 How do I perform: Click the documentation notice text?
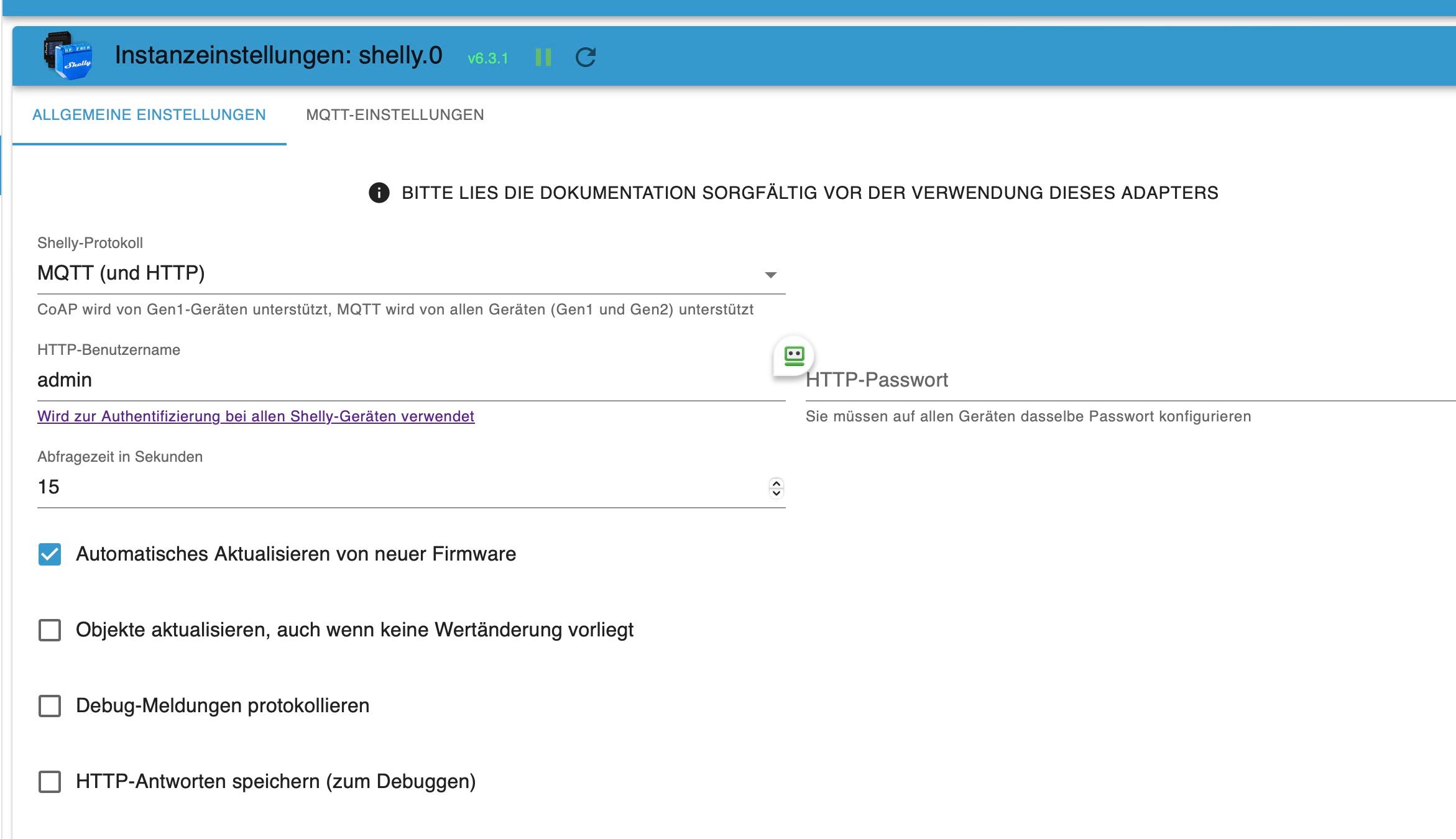[809, 193]
